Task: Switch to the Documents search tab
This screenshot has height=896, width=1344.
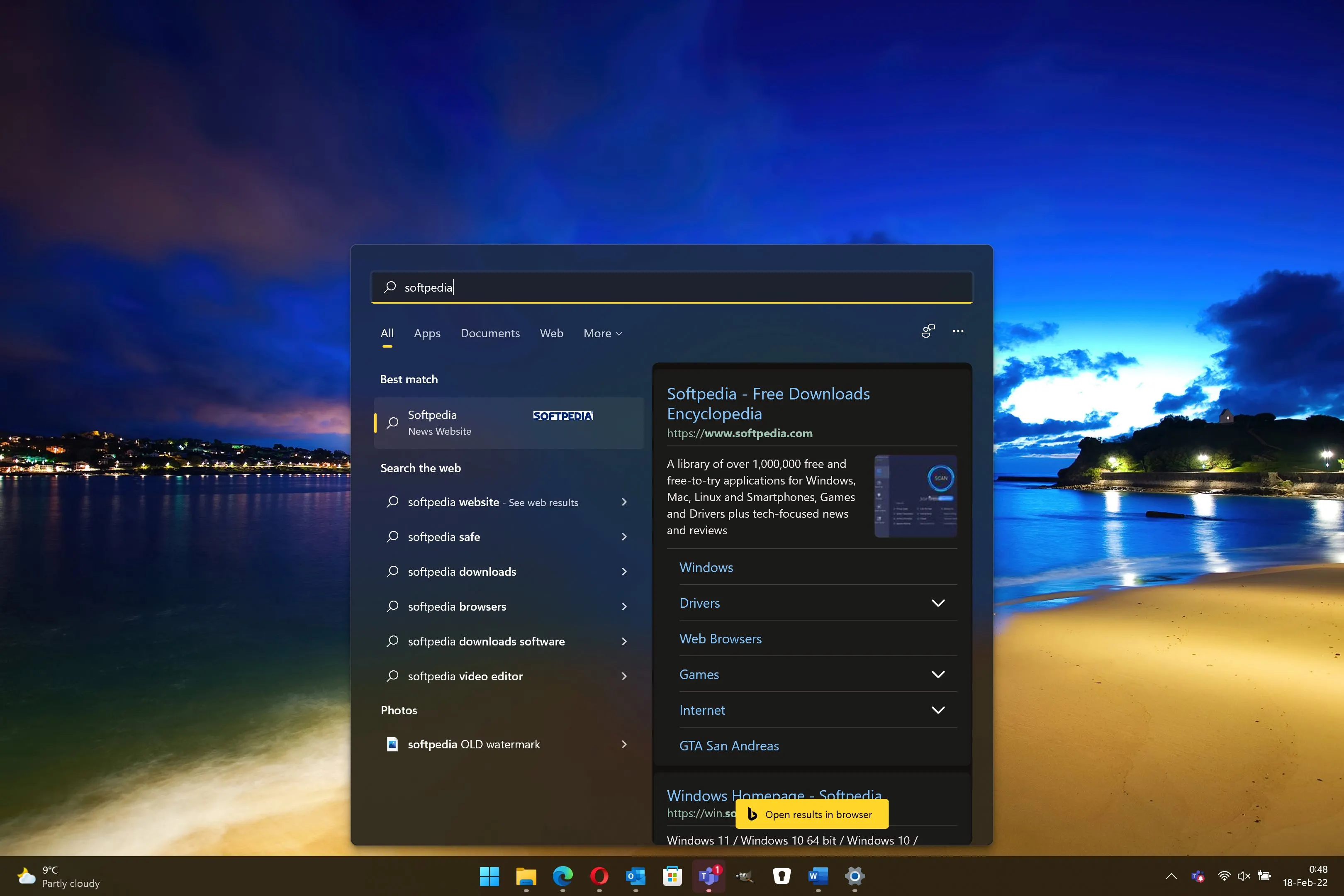Action: [x=490, y=333]
